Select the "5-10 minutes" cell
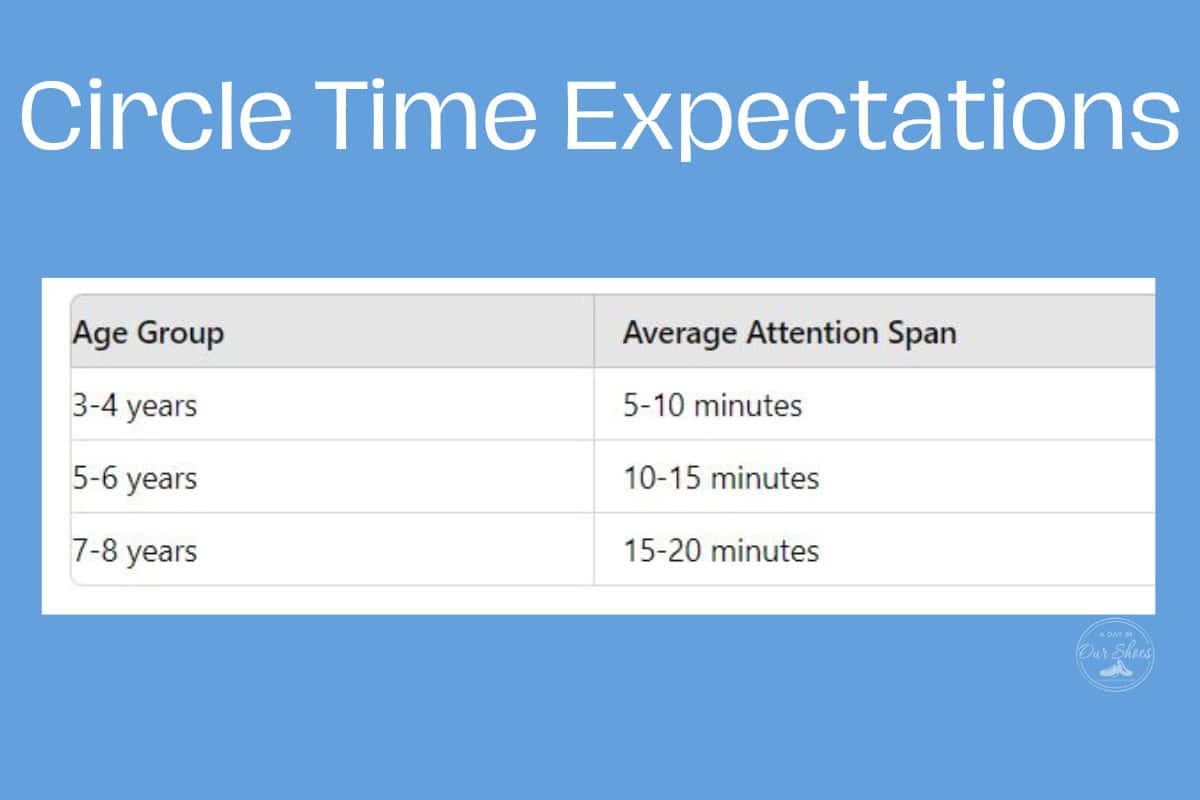The height and width of the screenshot is (800, 1200). [712, 406]
